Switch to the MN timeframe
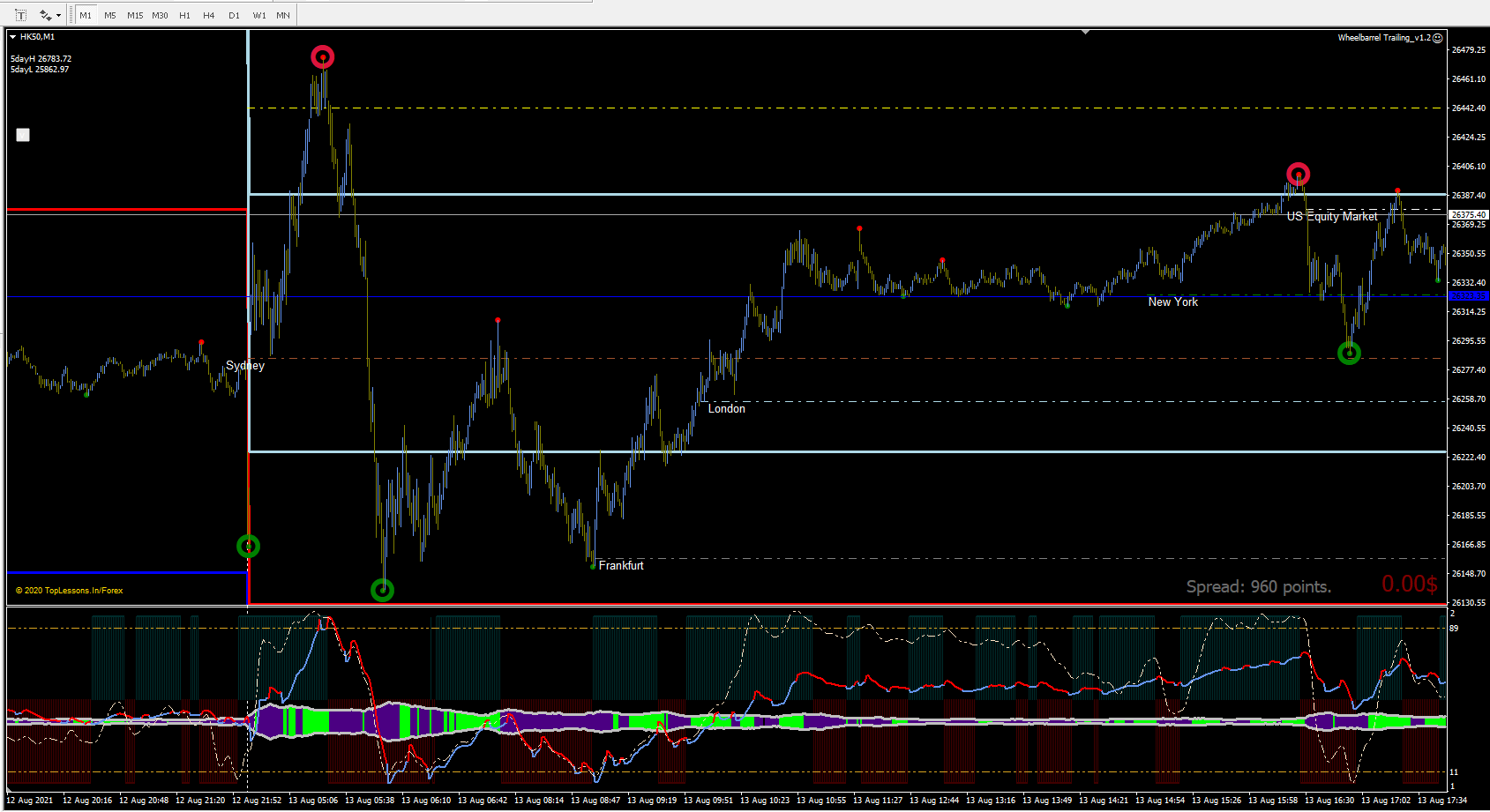 (283, 15)
